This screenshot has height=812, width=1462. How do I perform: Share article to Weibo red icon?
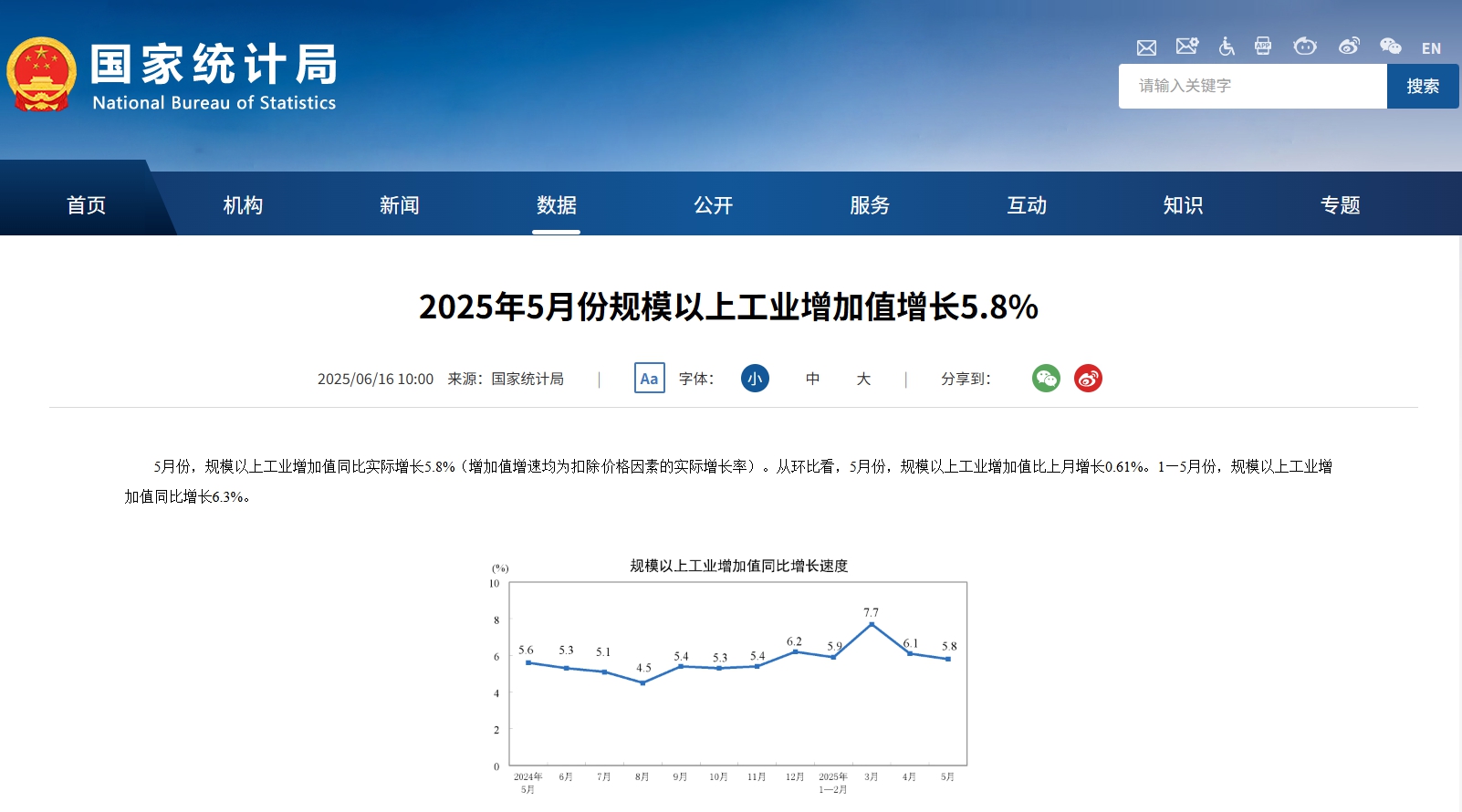coord(1088,379)
